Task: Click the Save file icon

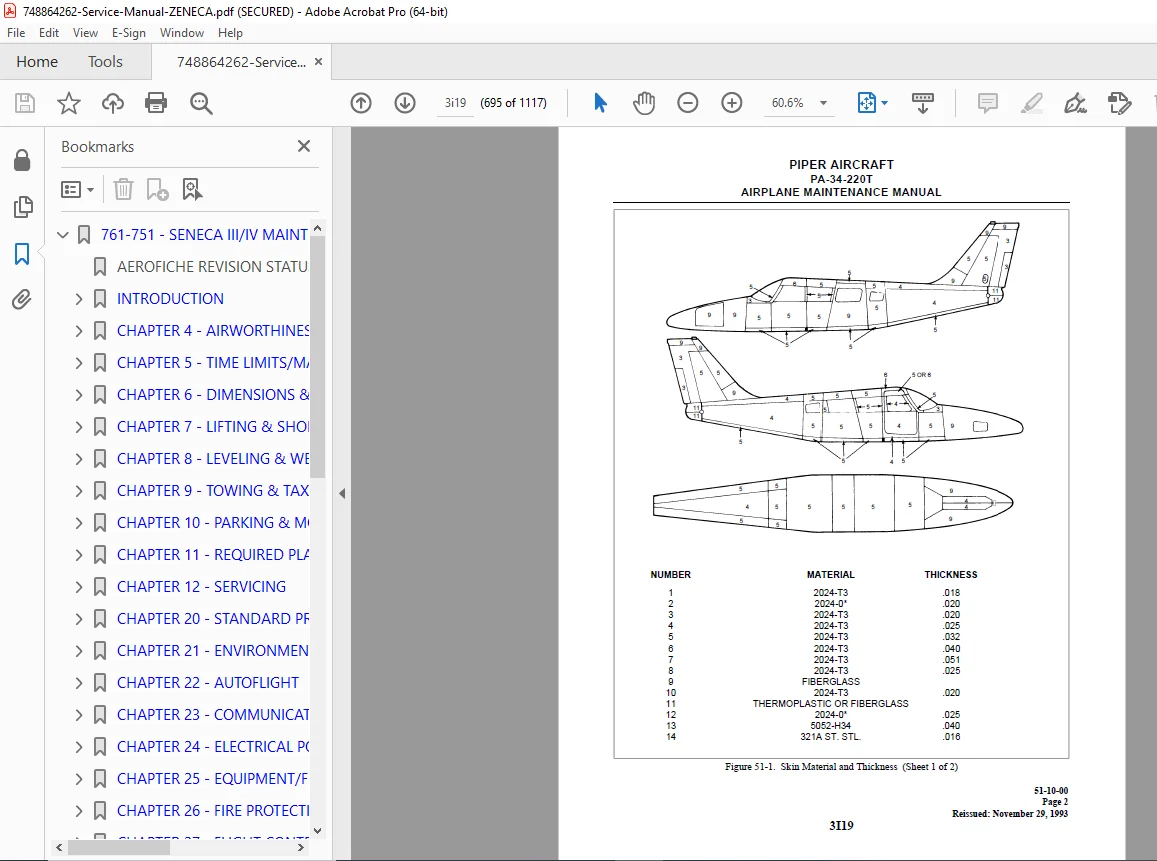Action: pyautogui.click(x=25, y=103)
